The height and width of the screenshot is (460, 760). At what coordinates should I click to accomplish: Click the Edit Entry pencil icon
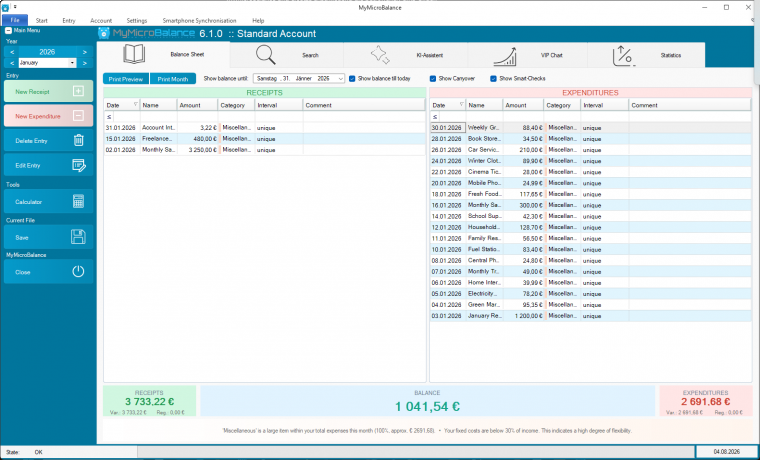pos(79,165)
